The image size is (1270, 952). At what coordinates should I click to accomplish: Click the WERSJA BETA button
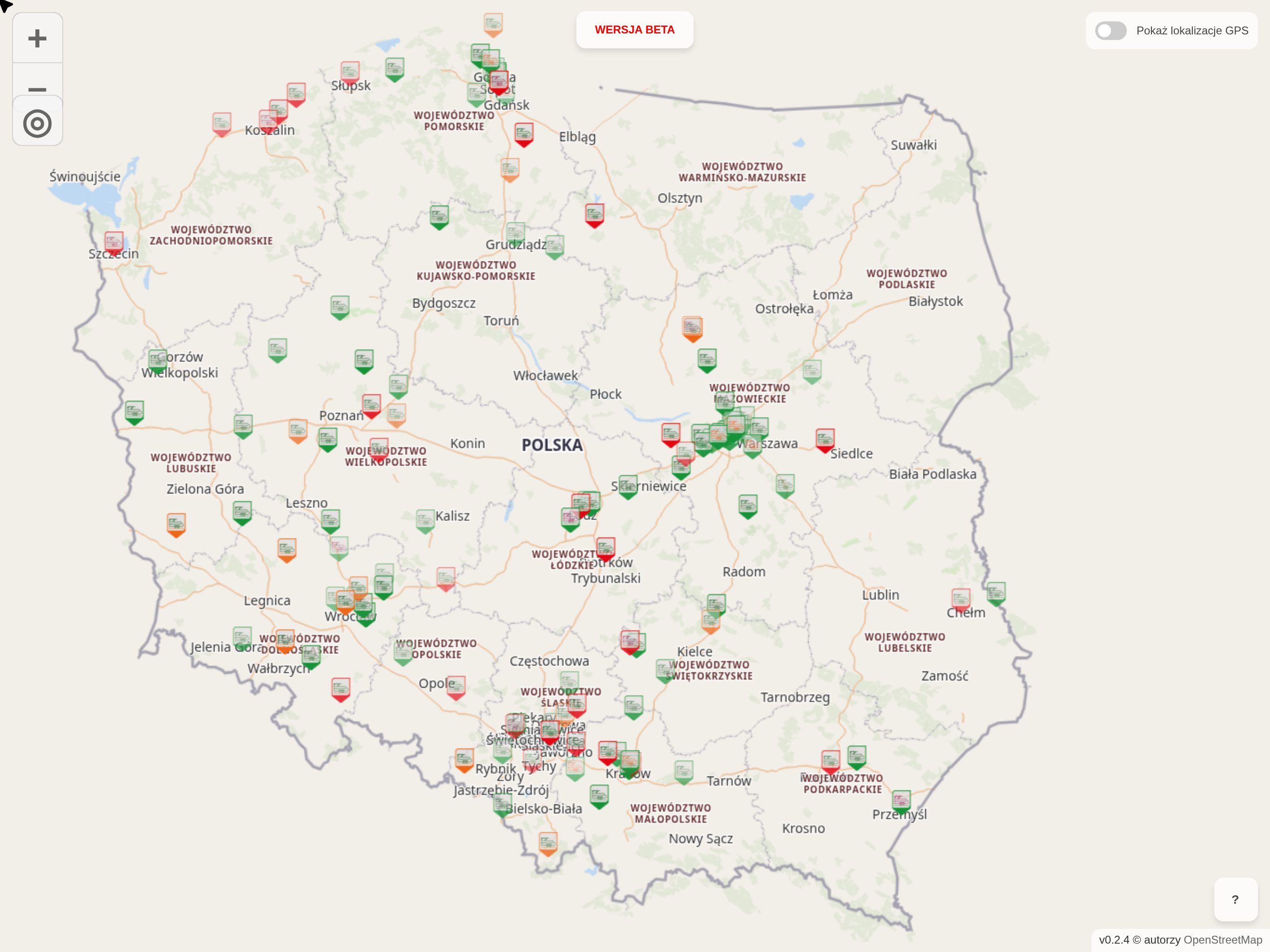635,30
